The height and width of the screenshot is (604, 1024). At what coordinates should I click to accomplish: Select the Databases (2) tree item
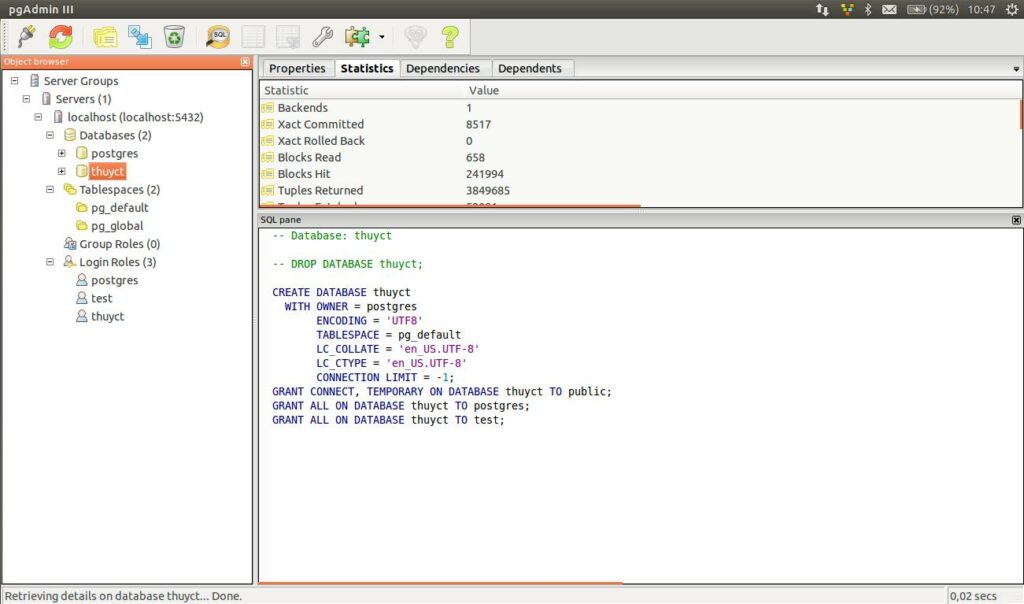[115, 135]
